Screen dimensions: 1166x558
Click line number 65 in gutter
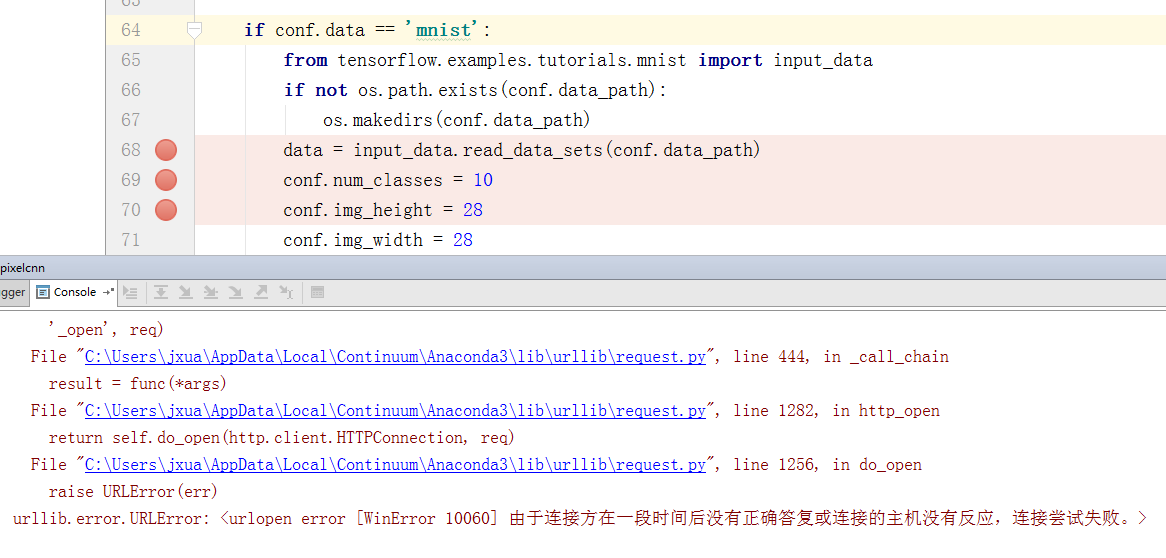pyautogui.click(x=131, y=60)
